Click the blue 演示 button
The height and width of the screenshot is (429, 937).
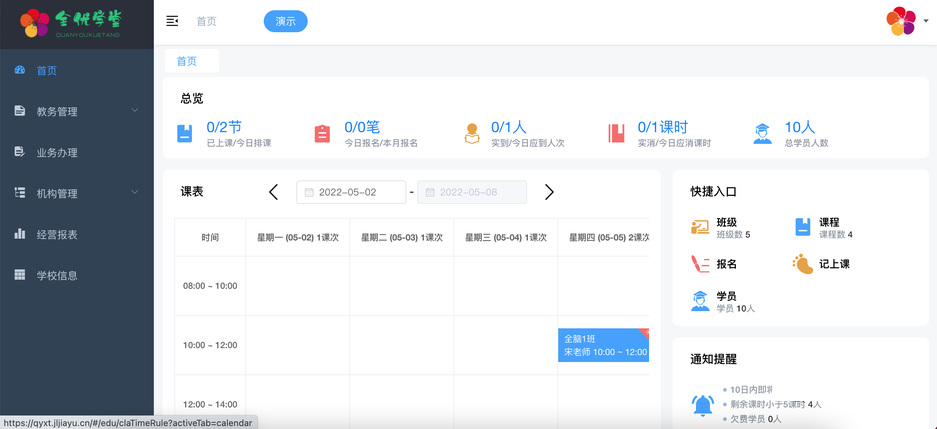point(285,21)
